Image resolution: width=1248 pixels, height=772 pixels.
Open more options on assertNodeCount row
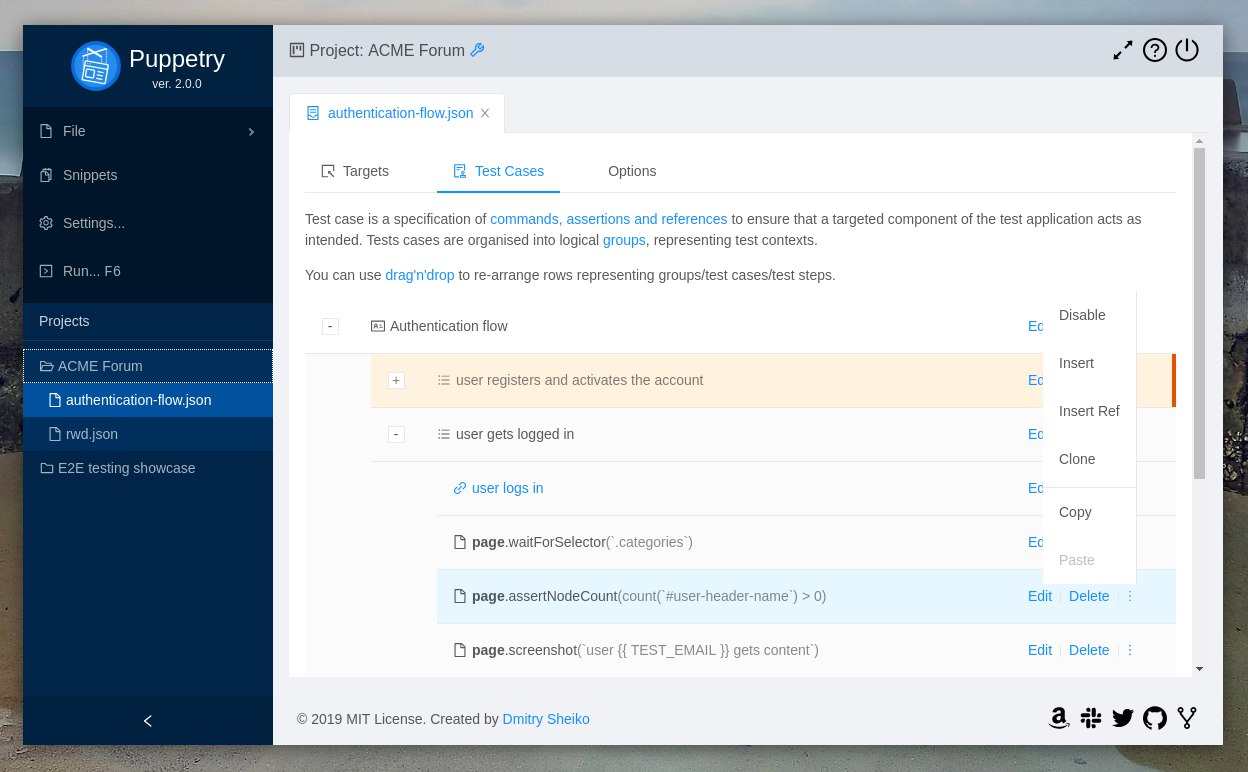click(x=1130, y=596)
